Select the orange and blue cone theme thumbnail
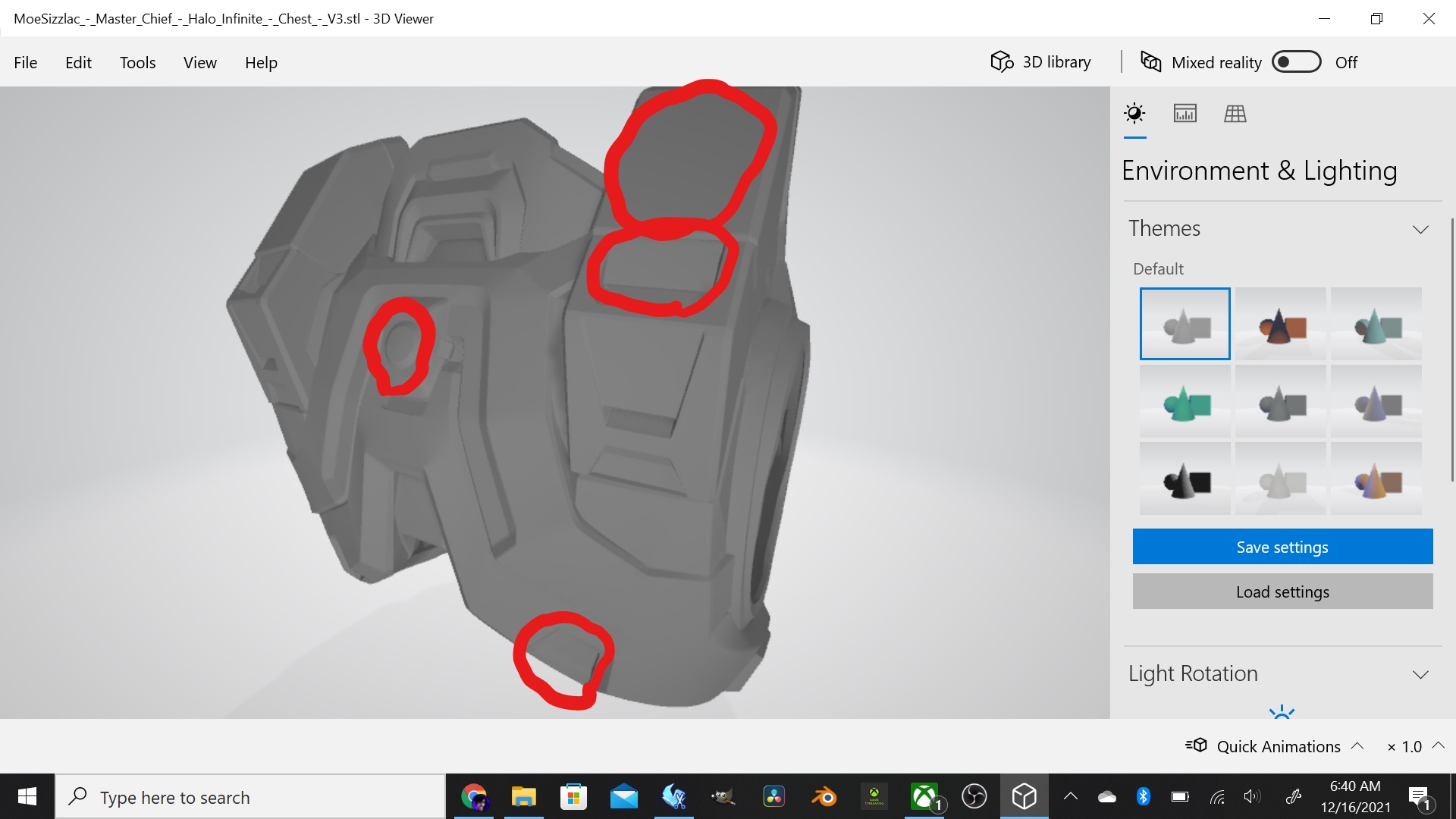The image size is (1456, 819). [x=1376, y=479]
